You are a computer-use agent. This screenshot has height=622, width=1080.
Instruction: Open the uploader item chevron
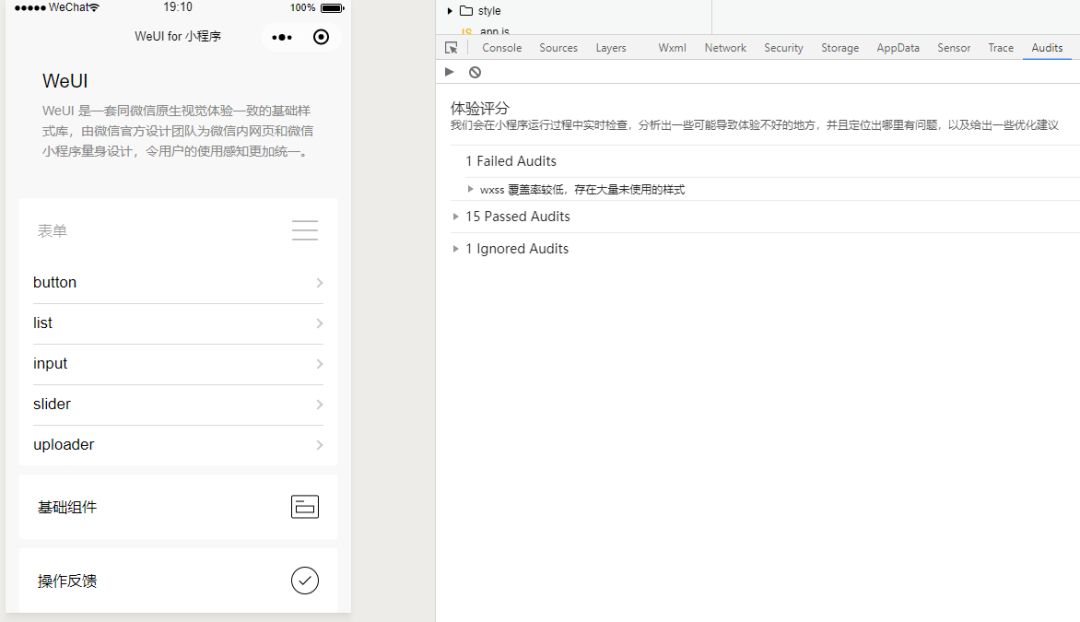320,445
